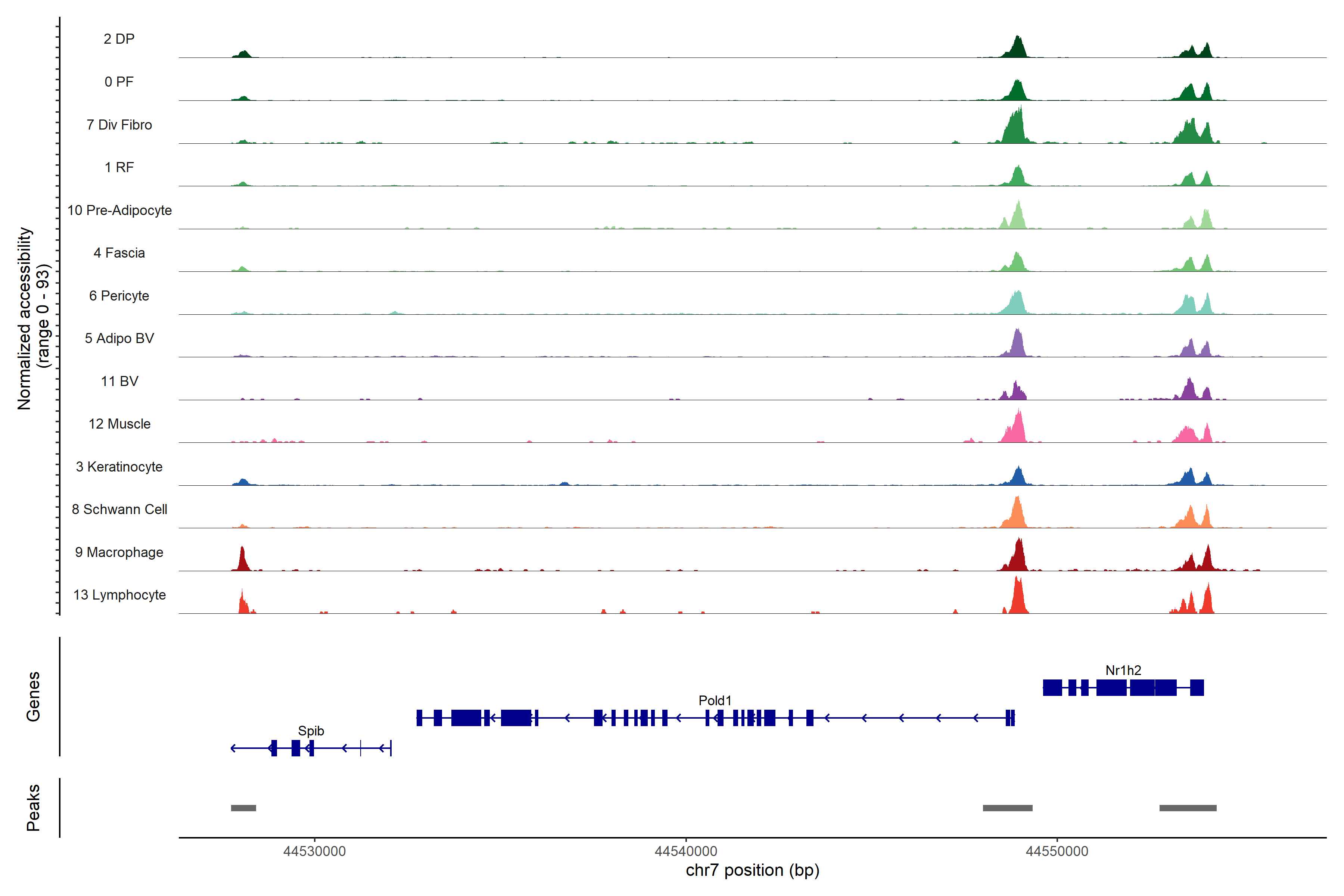
Task: Click the Peaks panel label
Action: pos(33,808)
